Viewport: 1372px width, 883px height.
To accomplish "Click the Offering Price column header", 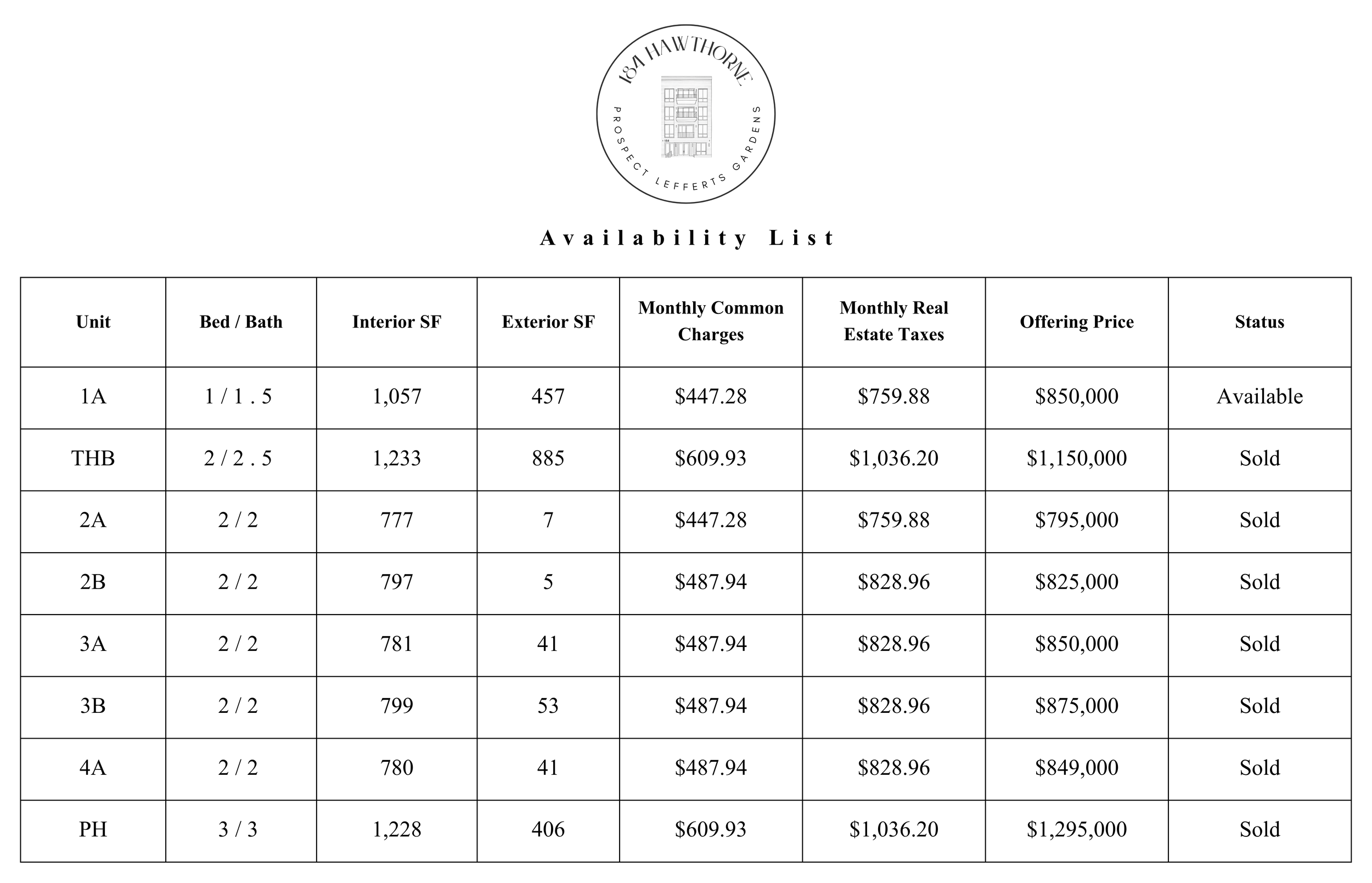I will [x=1077, y=322].
